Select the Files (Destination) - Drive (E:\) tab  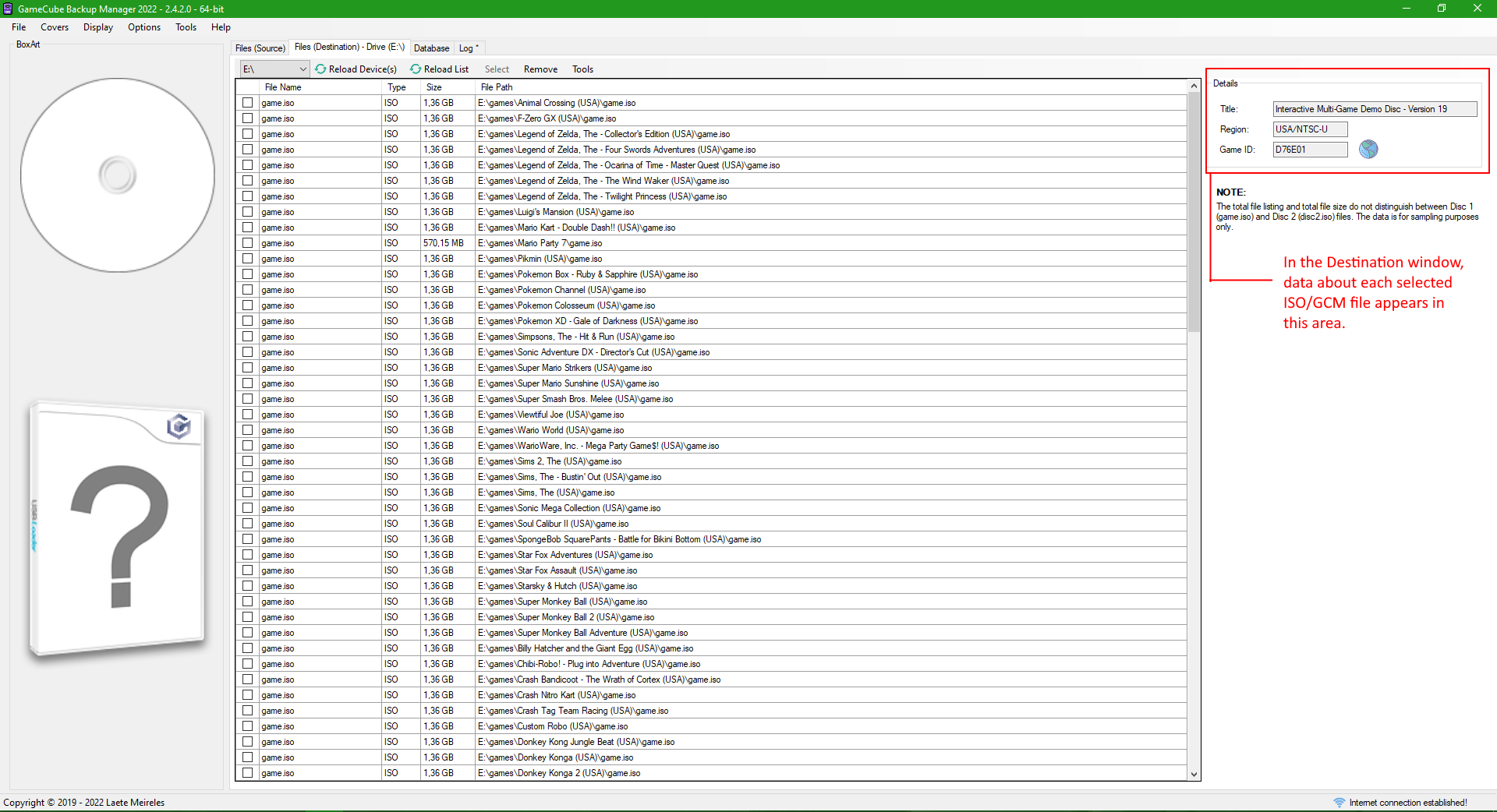pos(349,48)
